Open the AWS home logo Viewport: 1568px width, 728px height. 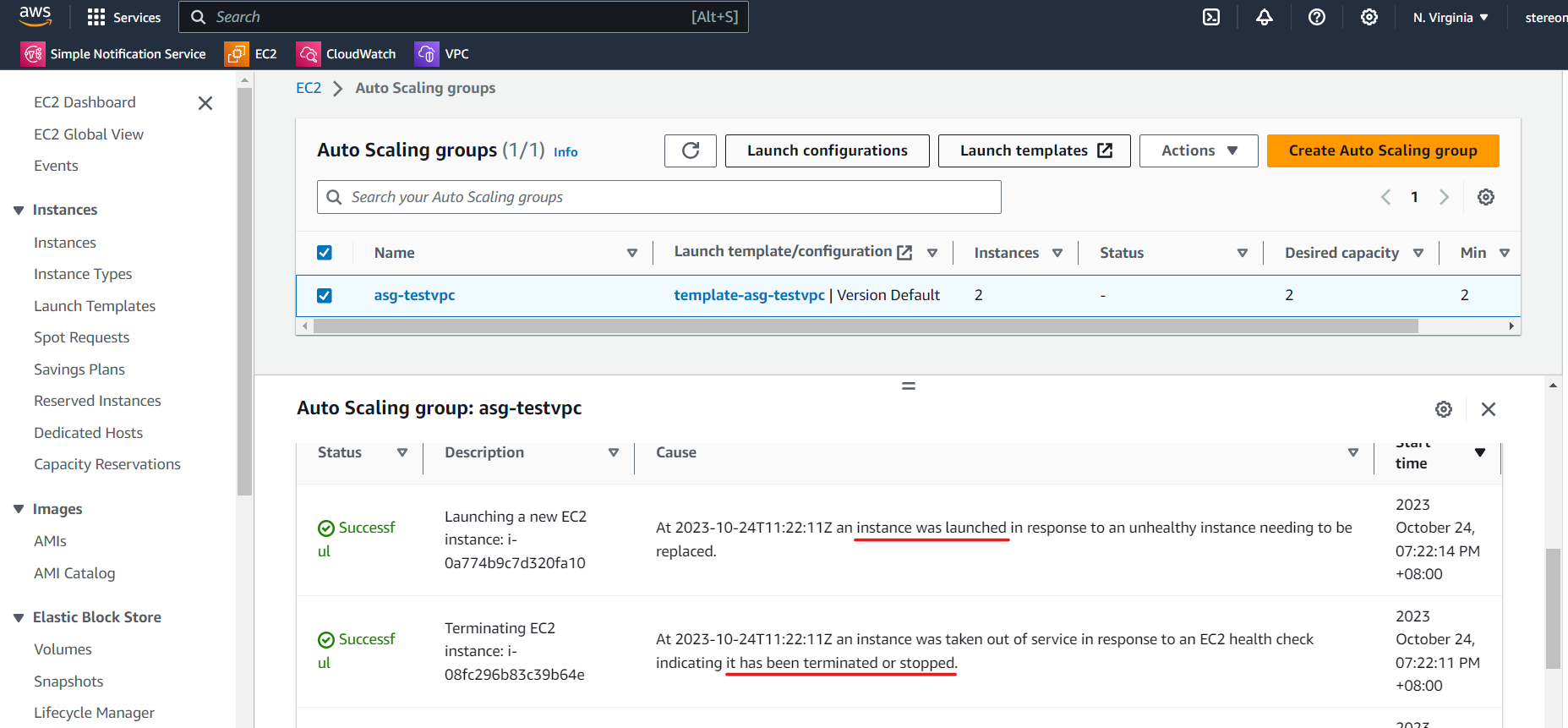(x=35, y=16)
